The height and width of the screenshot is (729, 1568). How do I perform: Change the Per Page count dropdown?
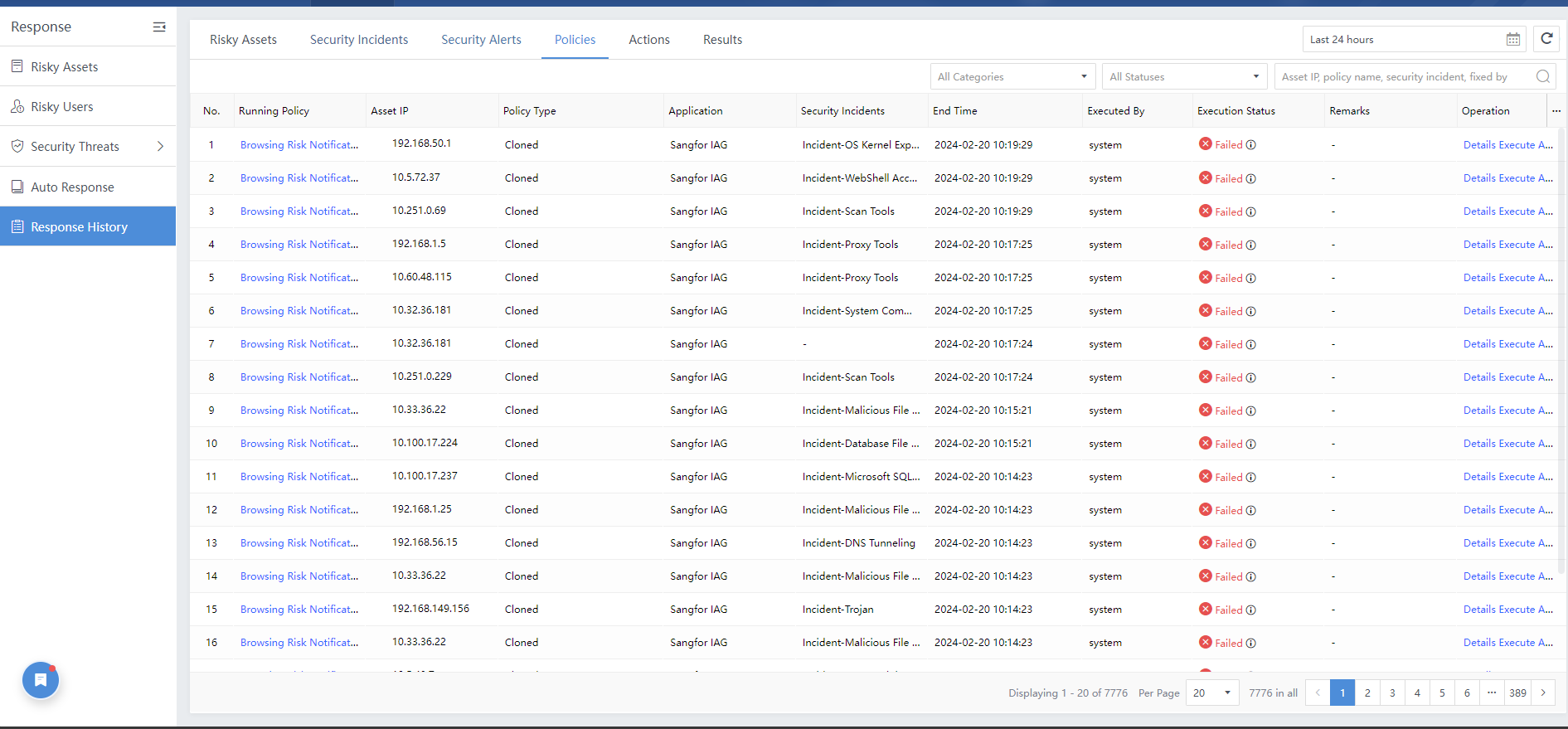point(1211,693)
